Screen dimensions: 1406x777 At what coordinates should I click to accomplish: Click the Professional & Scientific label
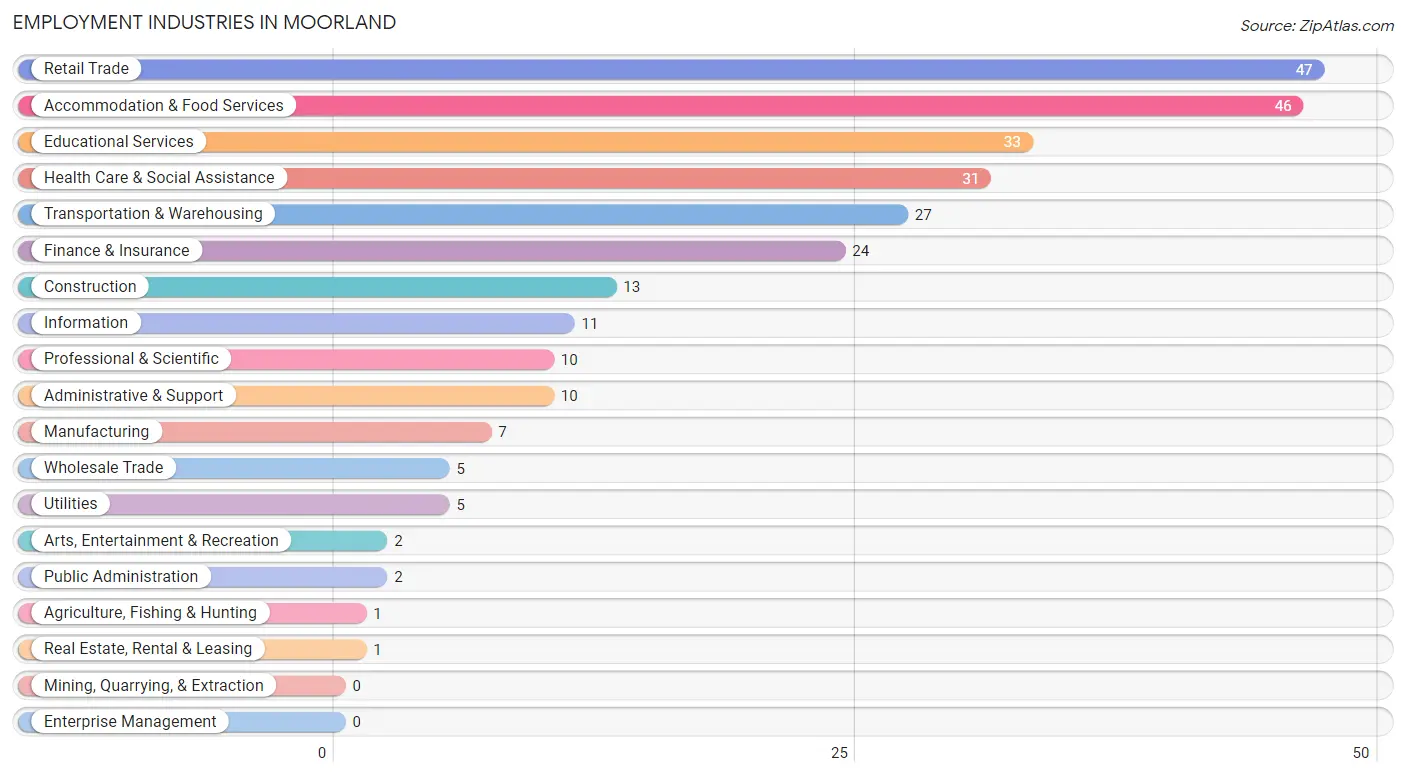click(131, 359)
